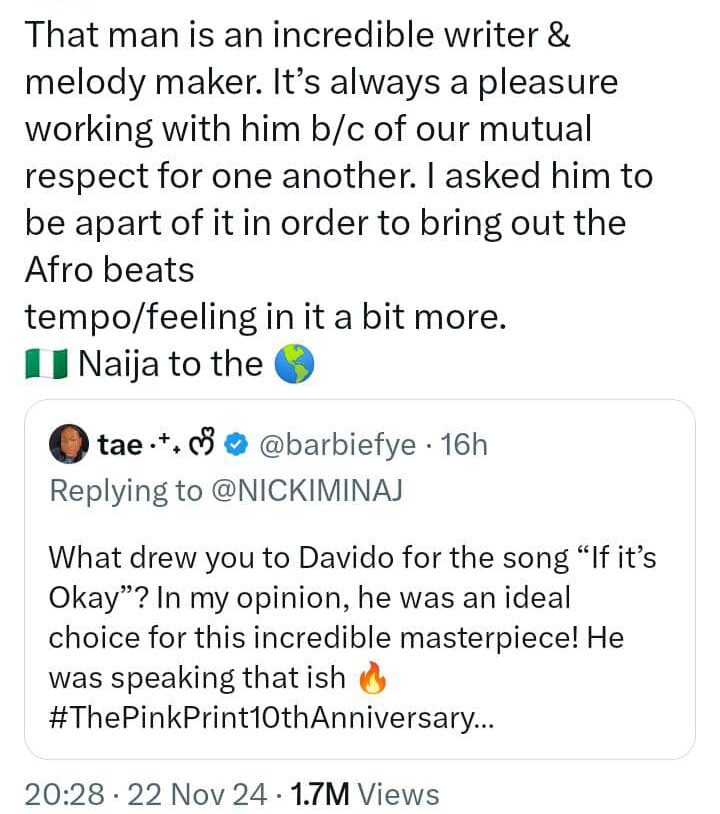Click the globe emoji after Naija
720x814 pixels.
click(x=294, y=366)
